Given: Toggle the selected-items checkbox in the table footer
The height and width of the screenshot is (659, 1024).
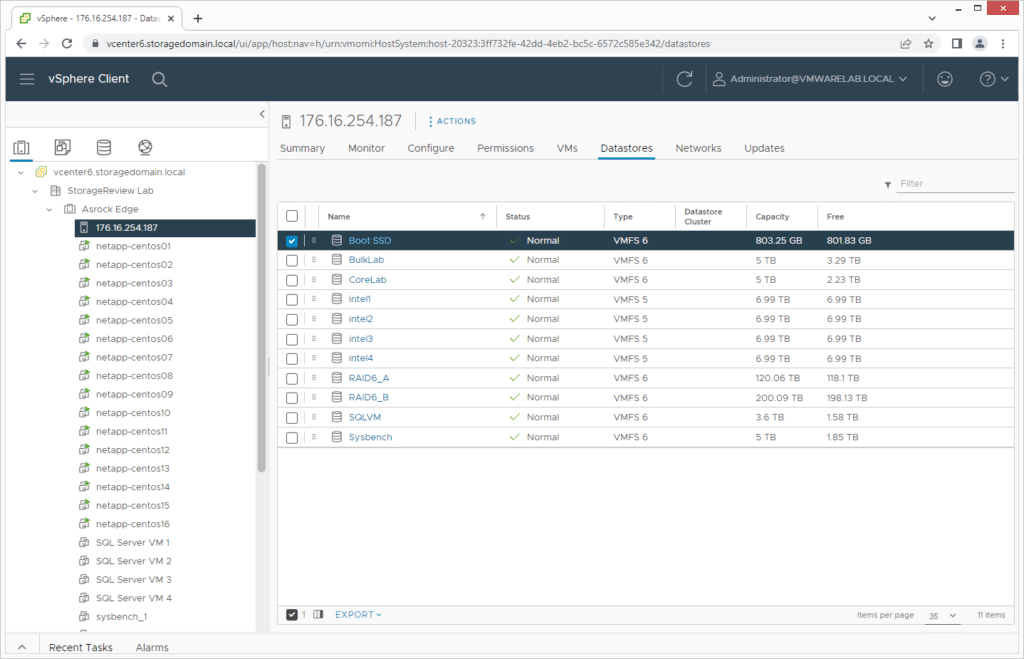Looking at the screenshot, I should [x=292, y=615].
